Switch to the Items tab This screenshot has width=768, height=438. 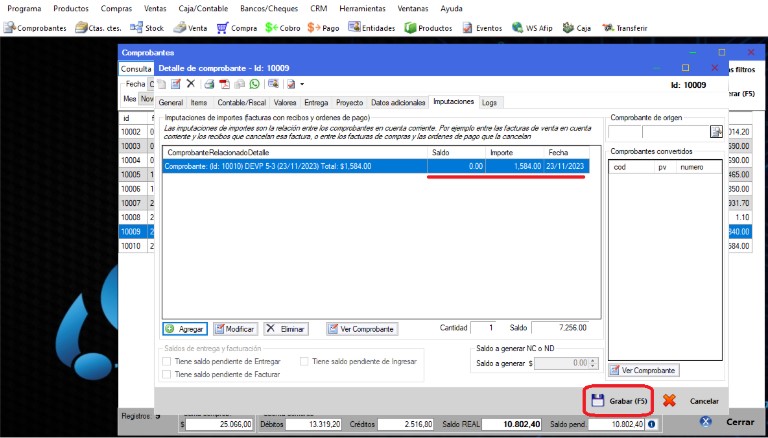(x=199, y=103)
